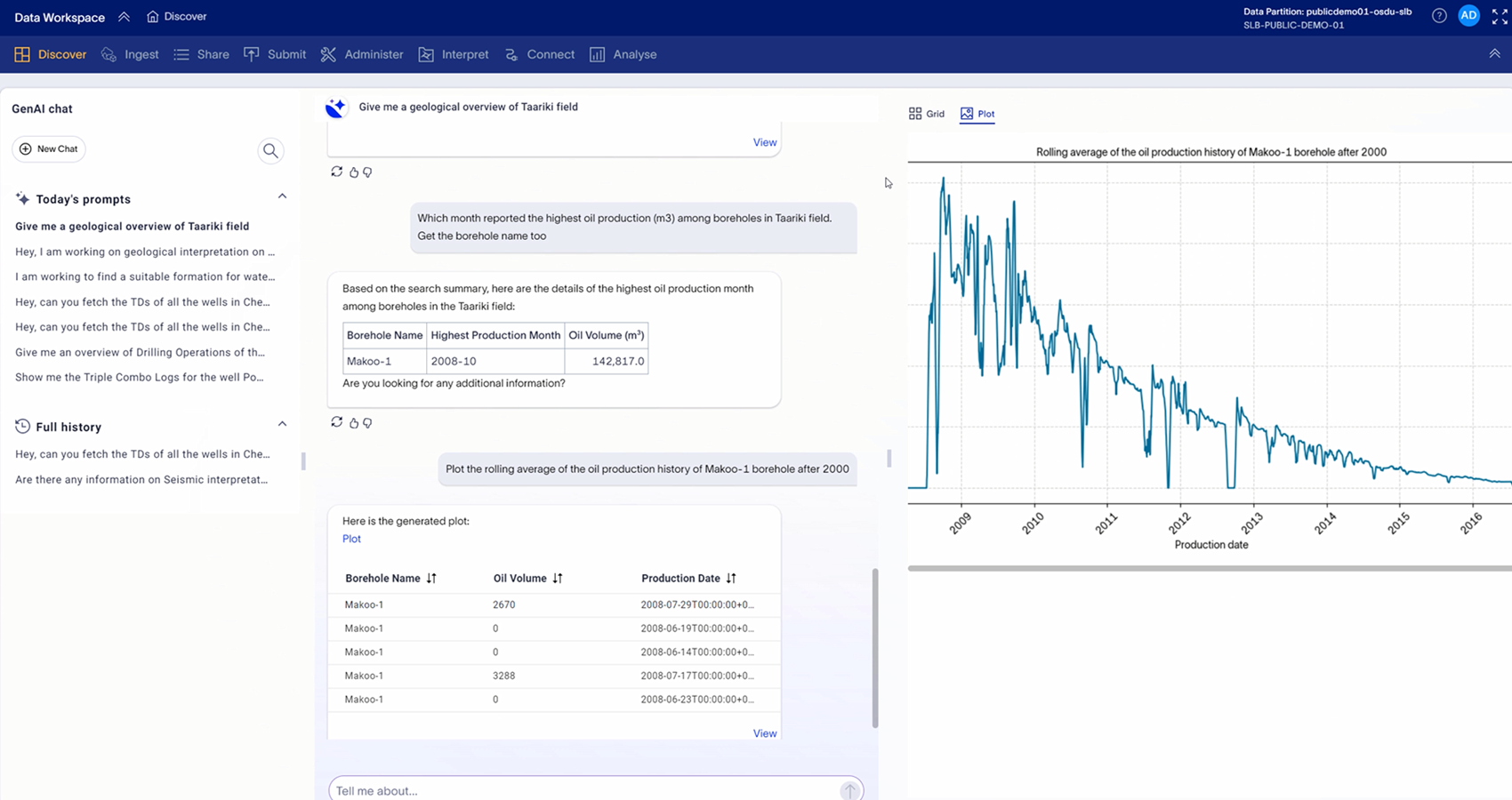
Task: Collapse the Full history section
Action: [282, 424]
